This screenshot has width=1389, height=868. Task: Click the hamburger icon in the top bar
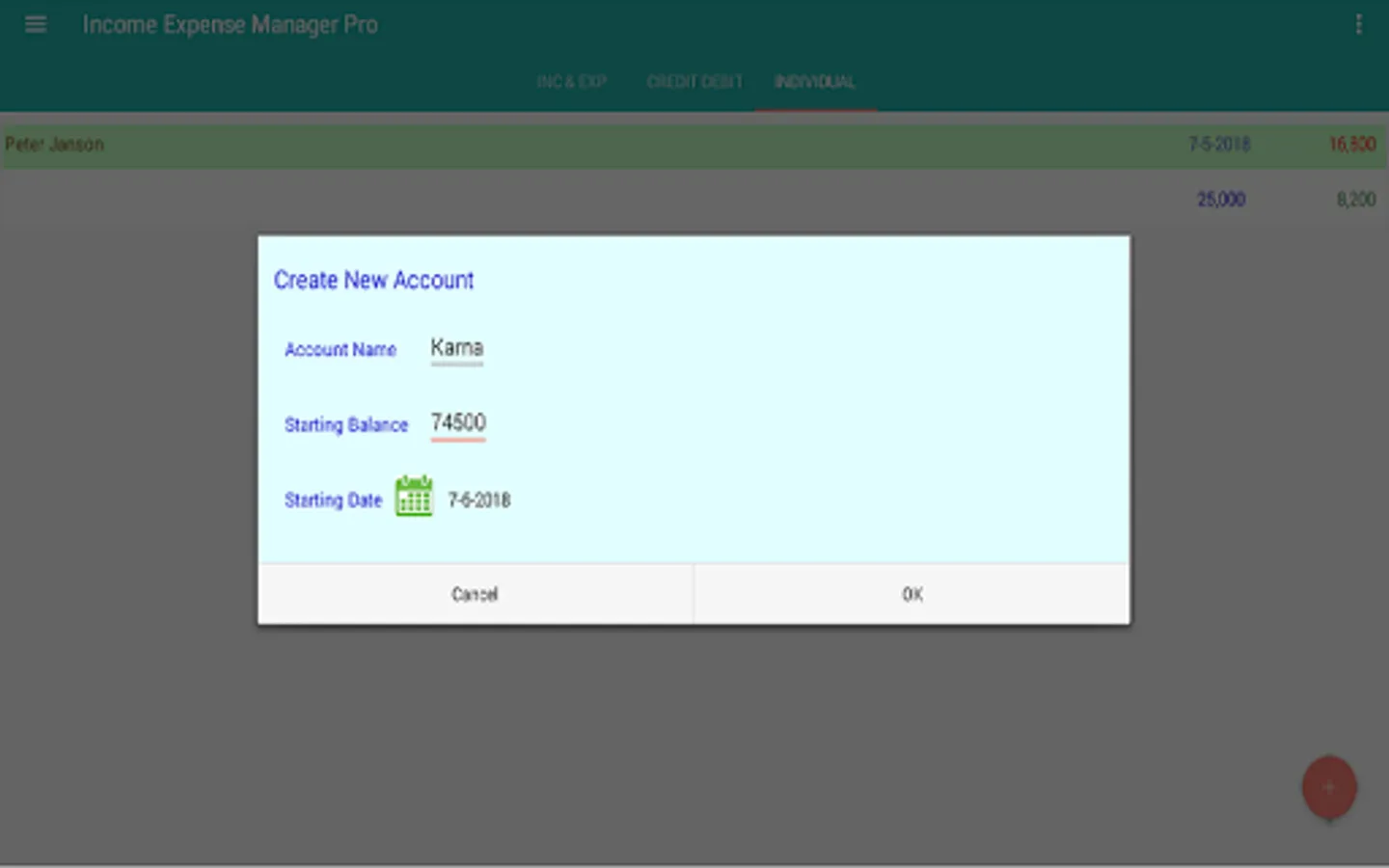[x=36, y=24]
